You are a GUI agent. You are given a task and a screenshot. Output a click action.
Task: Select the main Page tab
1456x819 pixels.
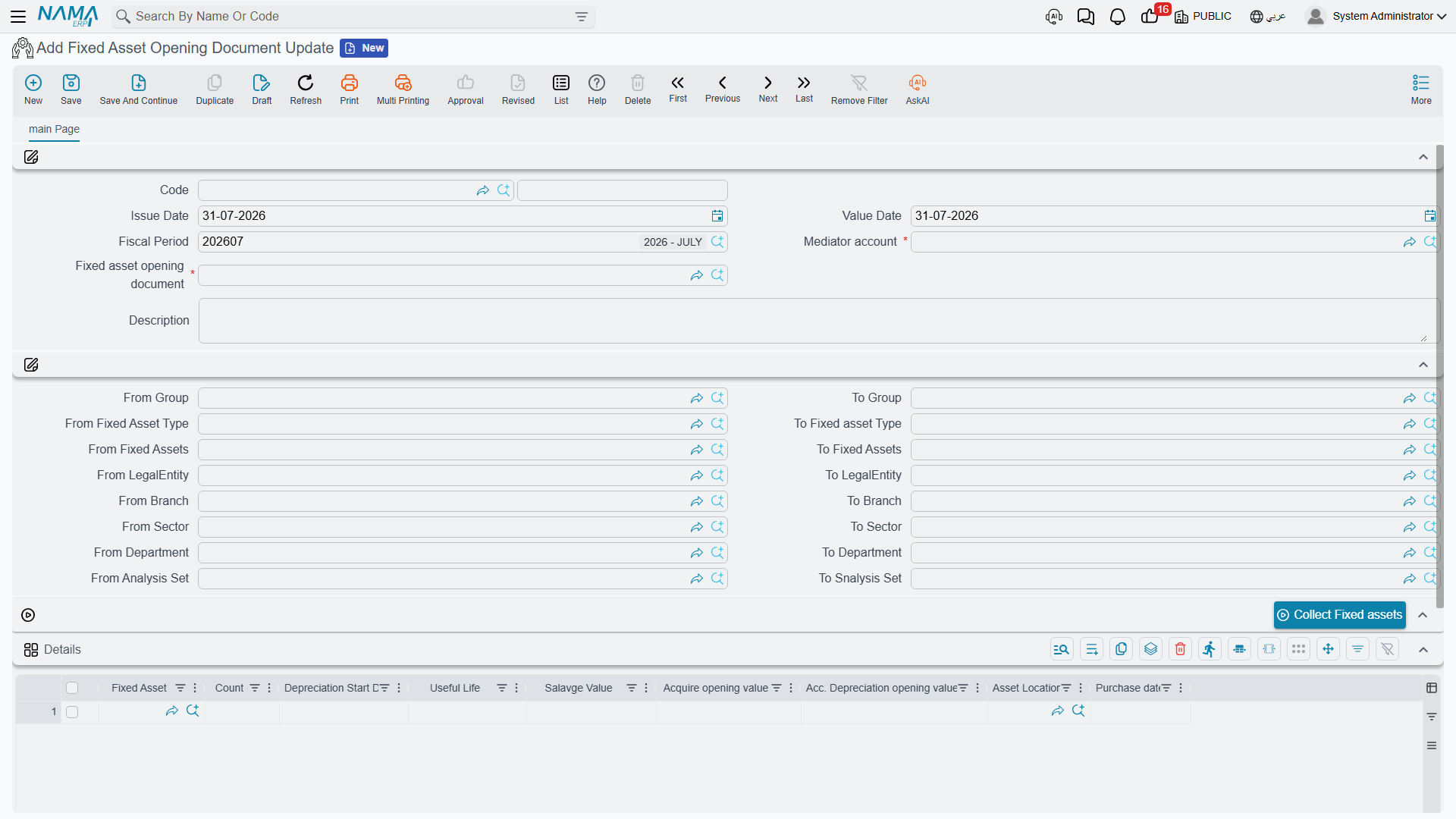pyautogui.click(x=54, y=129)
